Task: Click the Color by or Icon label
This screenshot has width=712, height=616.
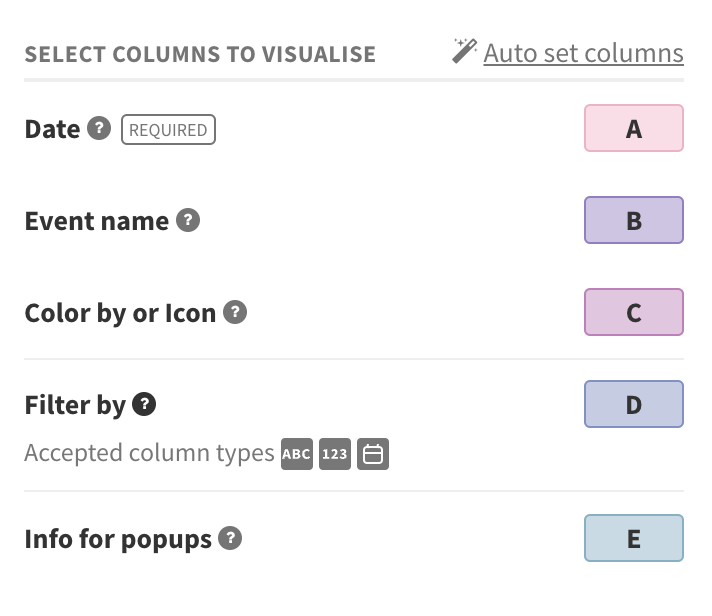Action: tap(120, 313)
